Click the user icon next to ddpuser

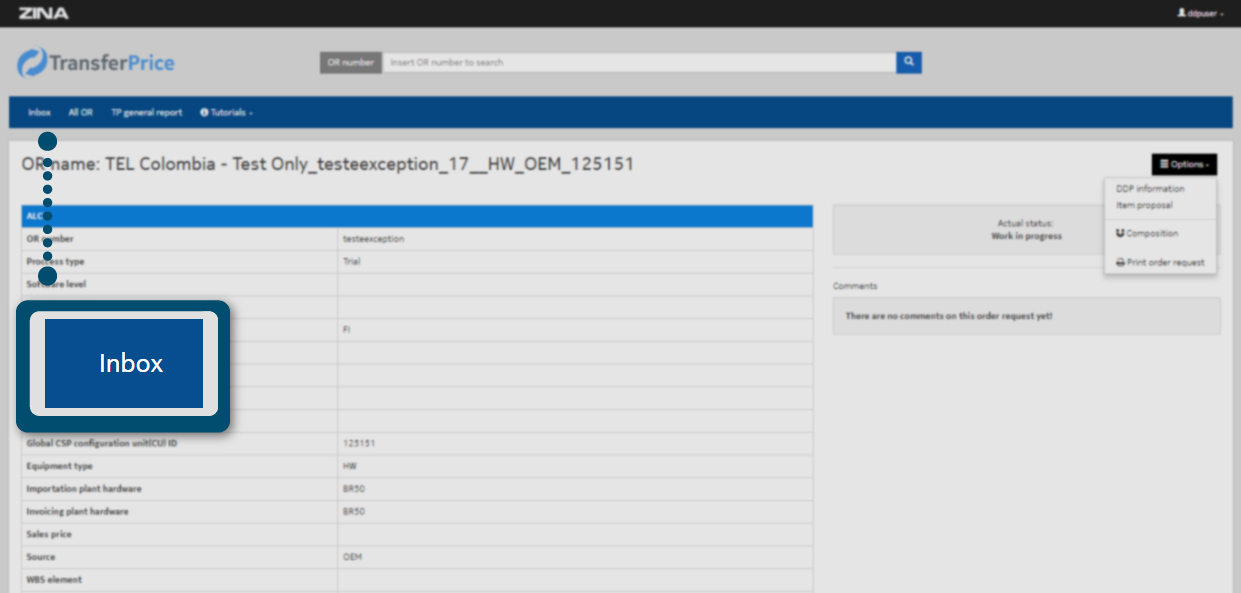[x=1181, y=13]
